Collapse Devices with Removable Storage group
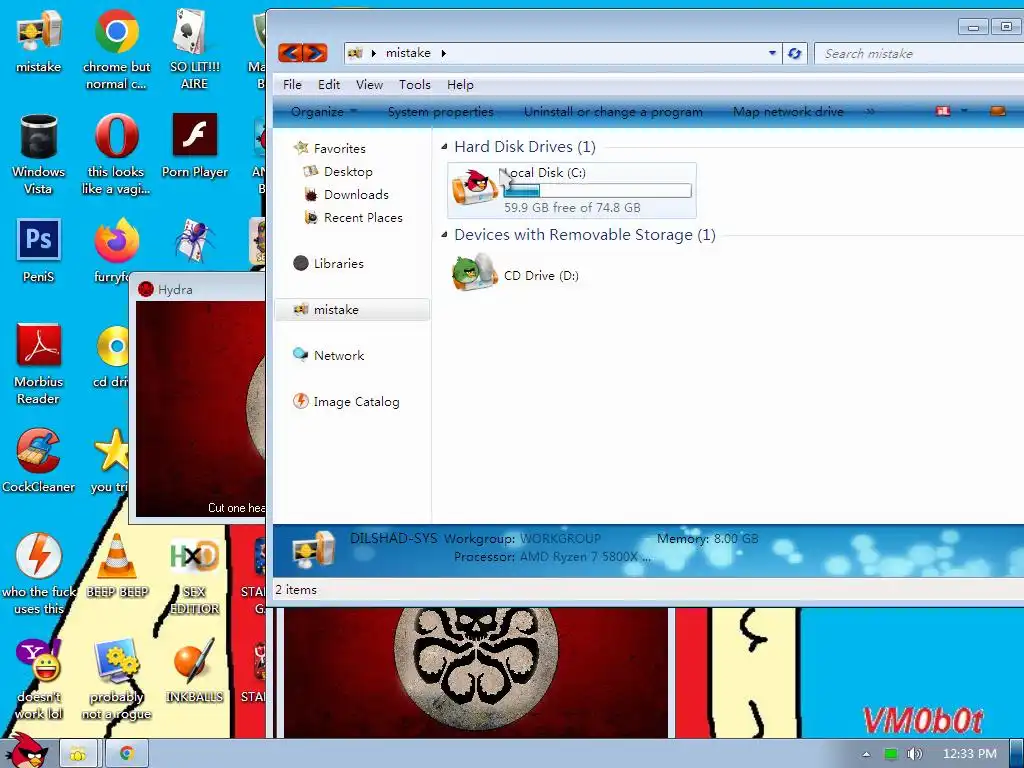 click(x=444, y=234)
